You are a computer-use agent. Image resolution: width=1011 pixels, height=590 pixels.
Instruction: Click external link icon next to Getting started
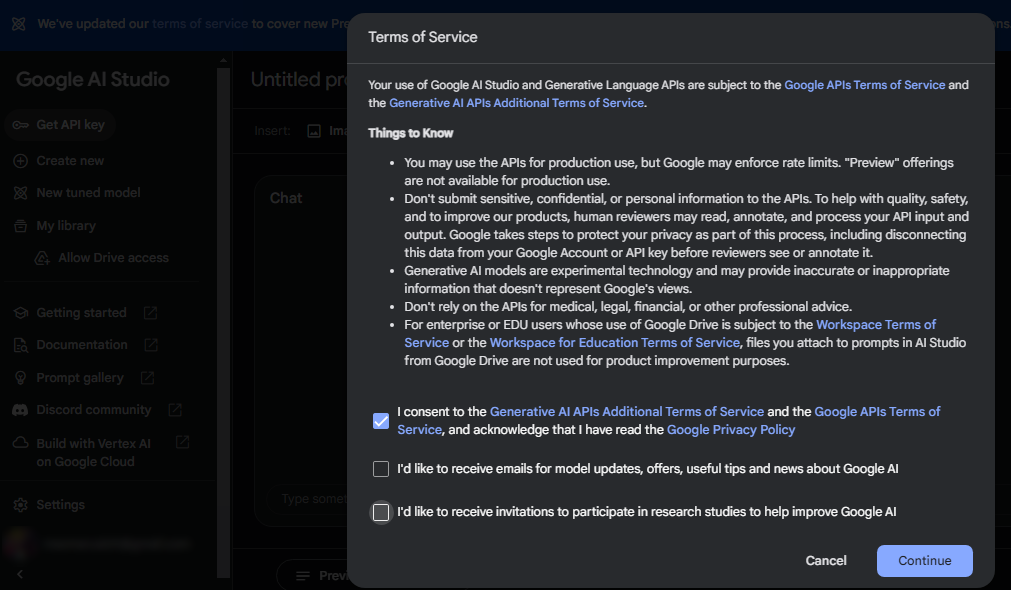pyautogui.click(x=150, y=313)
